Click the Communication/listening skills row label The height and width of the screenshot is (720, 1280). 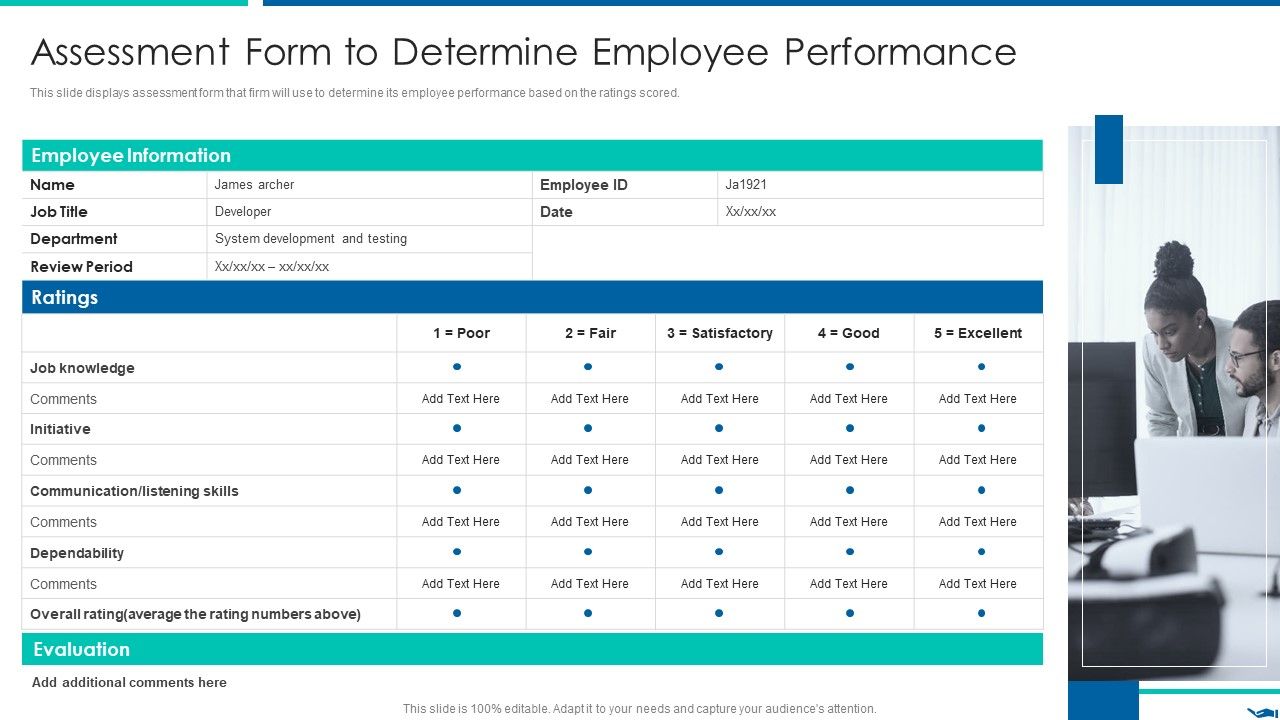point(134,491)
